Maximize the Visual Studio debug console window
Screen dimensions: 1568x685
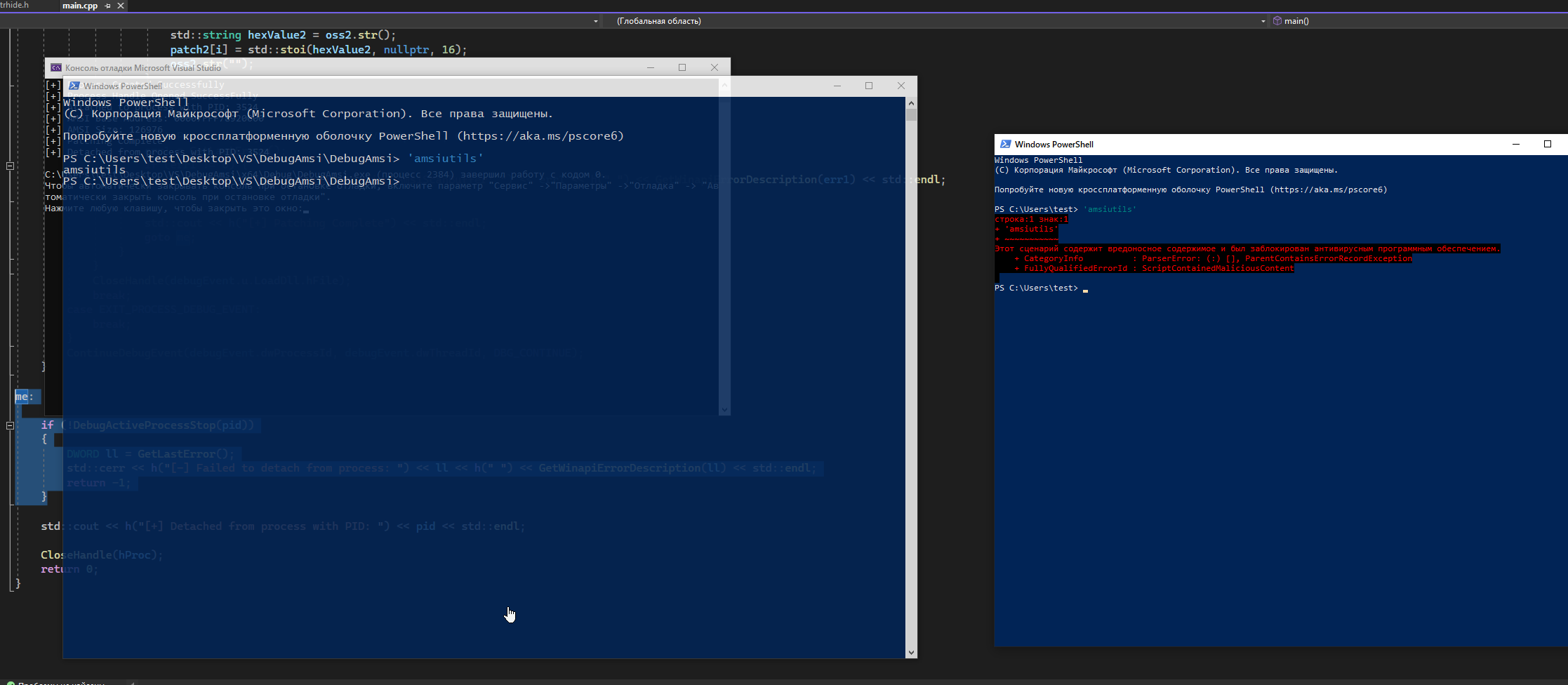(x=682, y=67)
